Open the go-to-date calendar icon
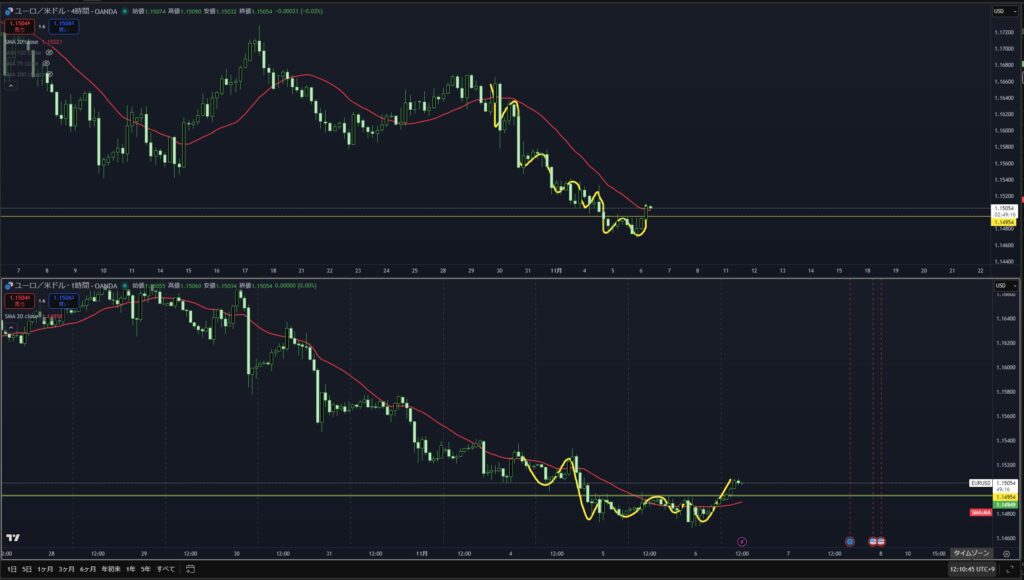 (191, 569)
